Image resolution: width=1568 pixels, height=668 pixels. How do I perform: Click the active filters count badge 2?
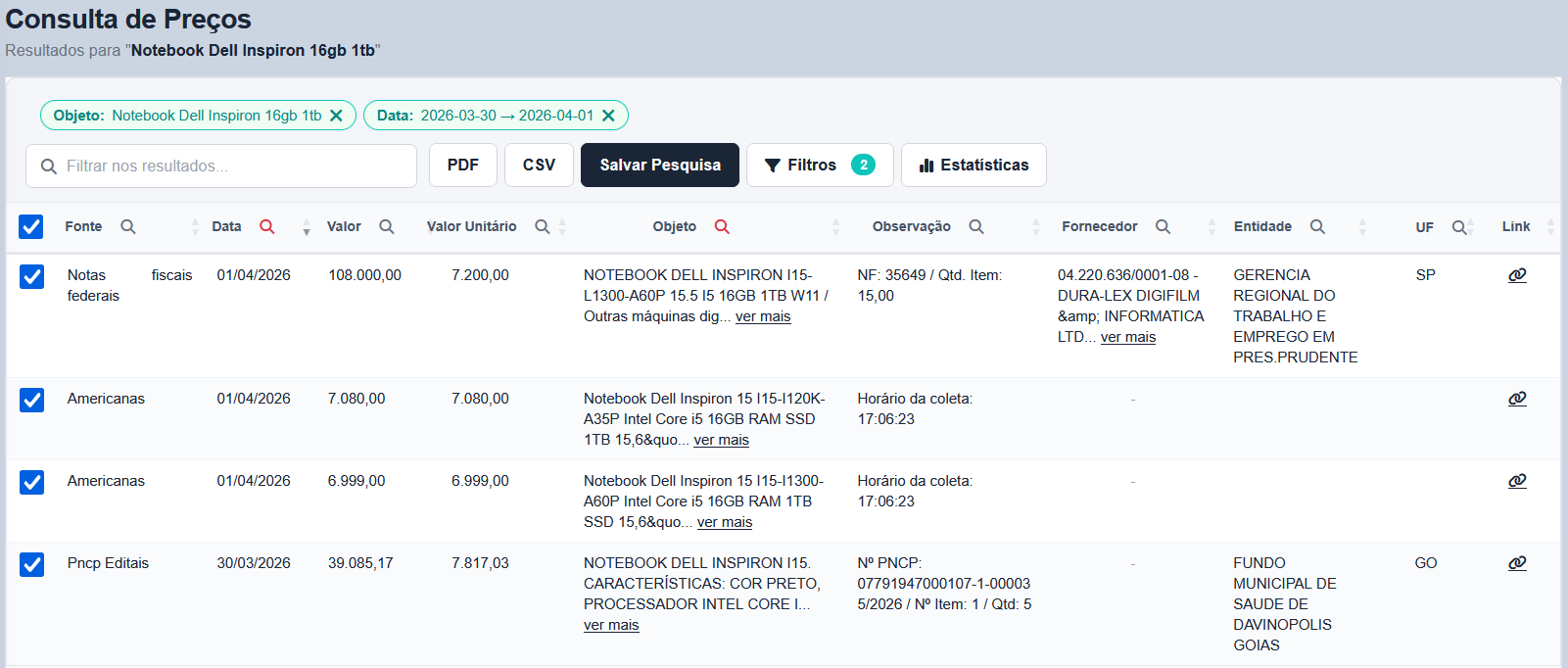coord(863,165)
